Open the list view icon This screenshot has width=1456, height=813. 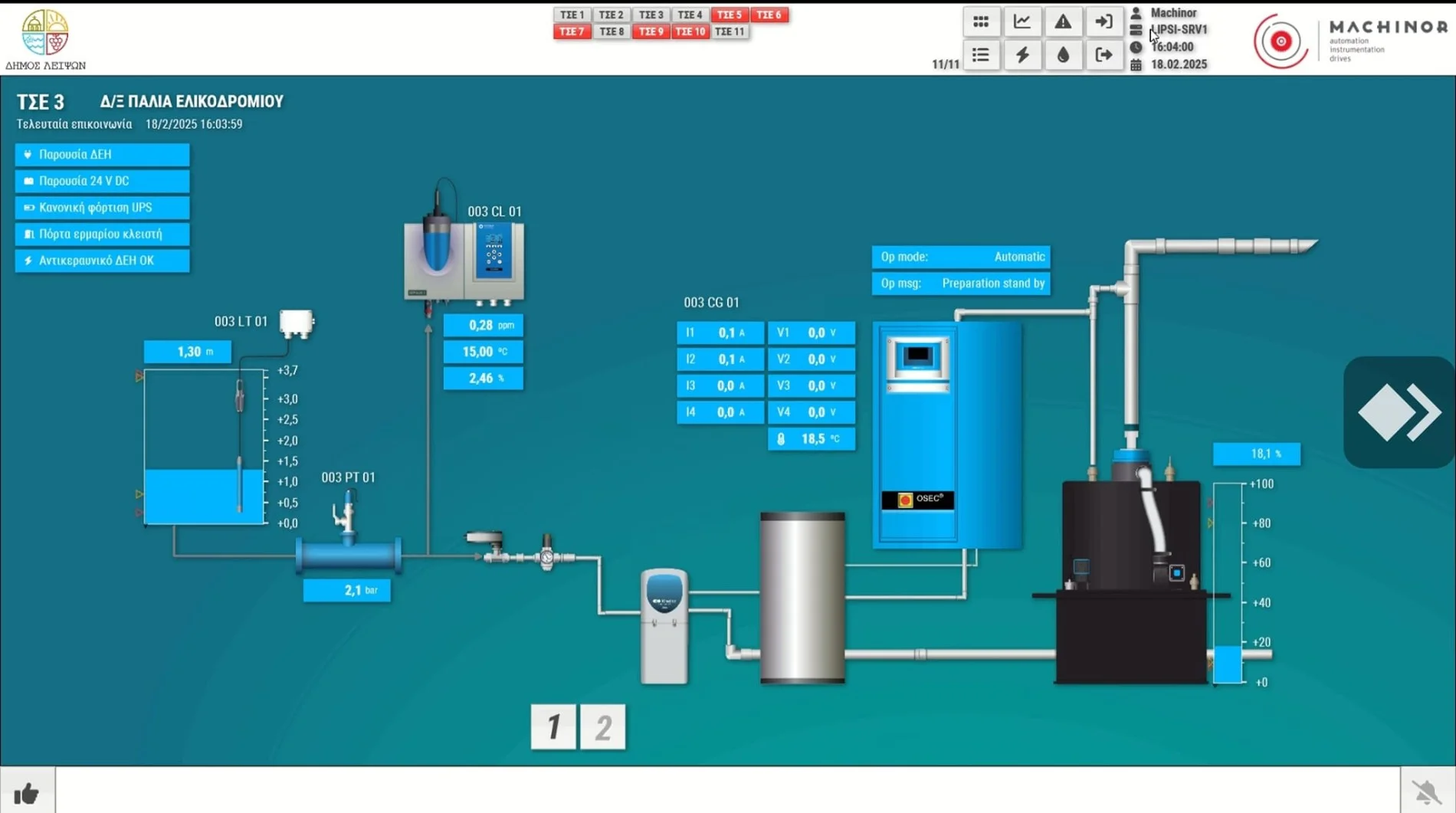pos(981,55)
